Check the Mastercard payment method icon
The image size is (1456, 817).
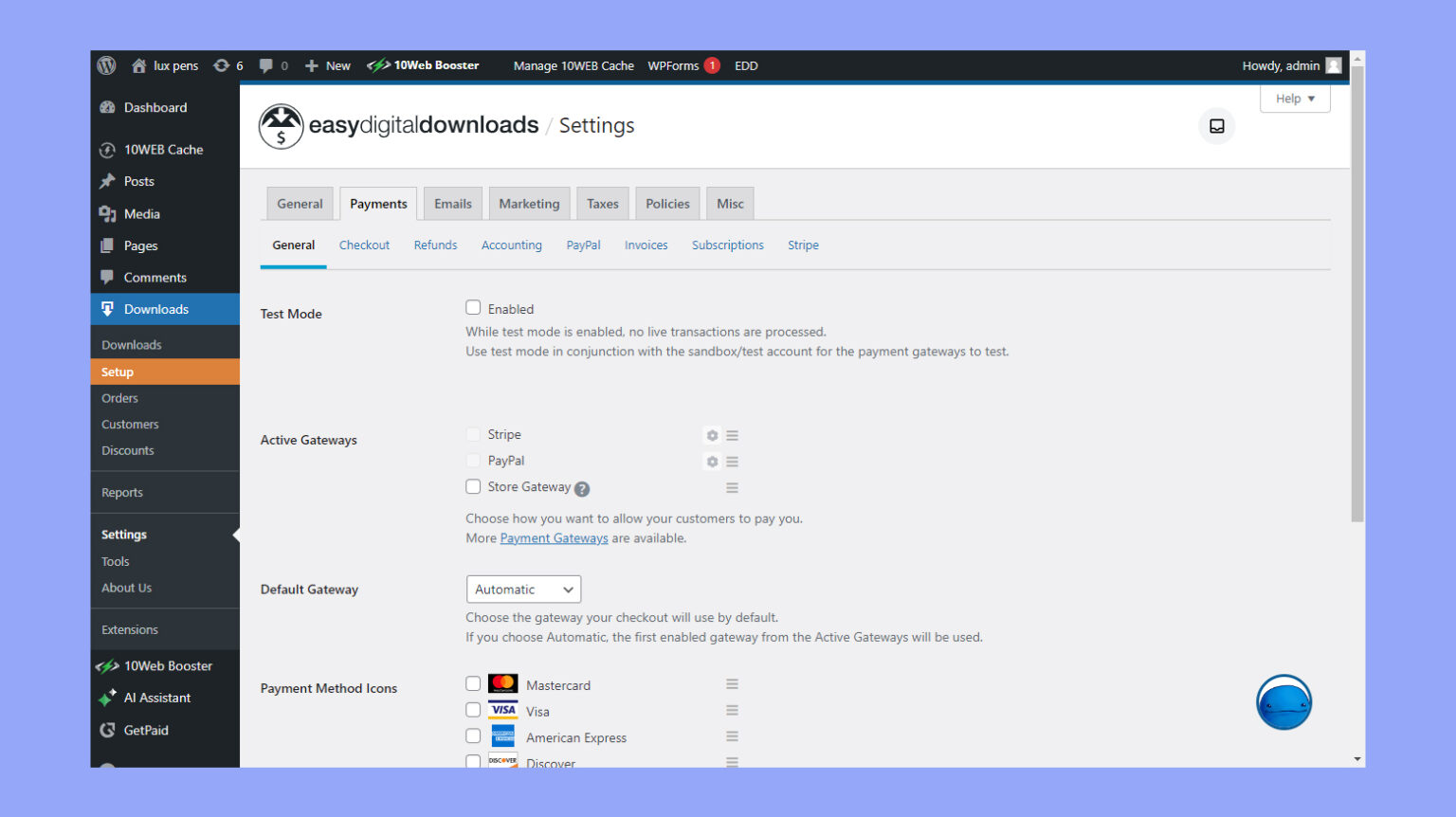click(x=473, y=682)
